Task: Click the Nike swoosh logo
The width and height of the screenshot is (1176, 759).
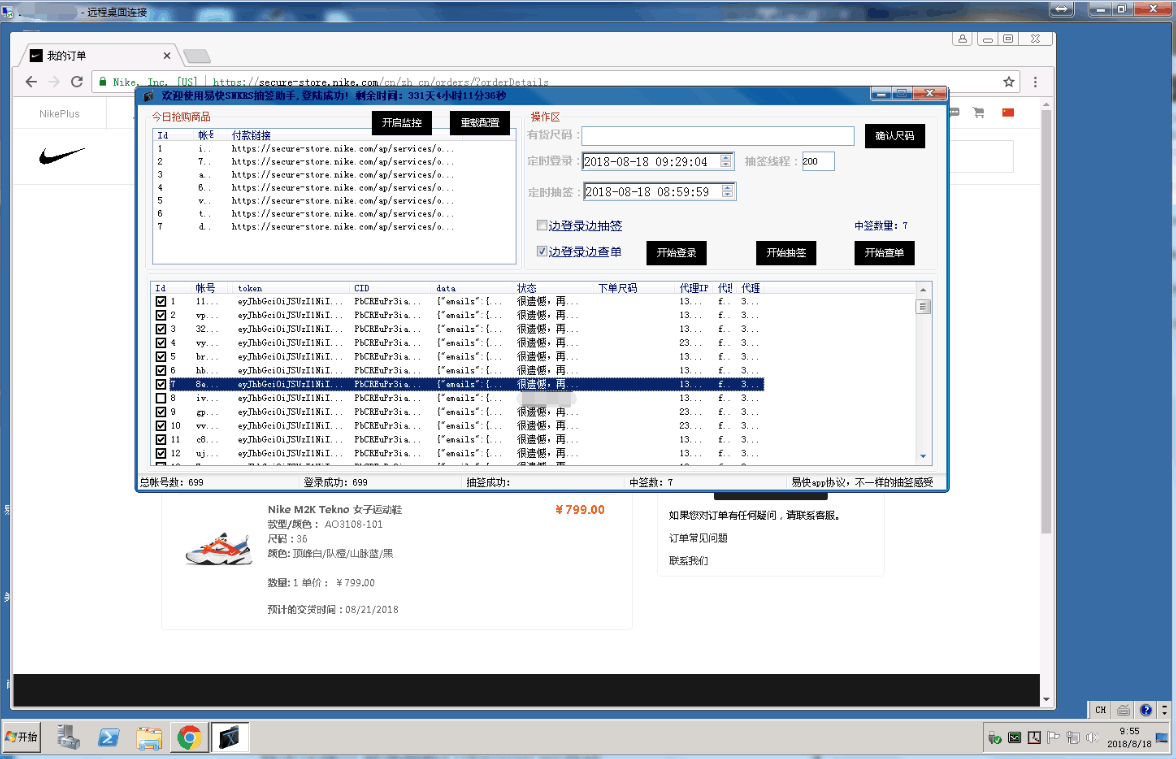Action: 62,155
